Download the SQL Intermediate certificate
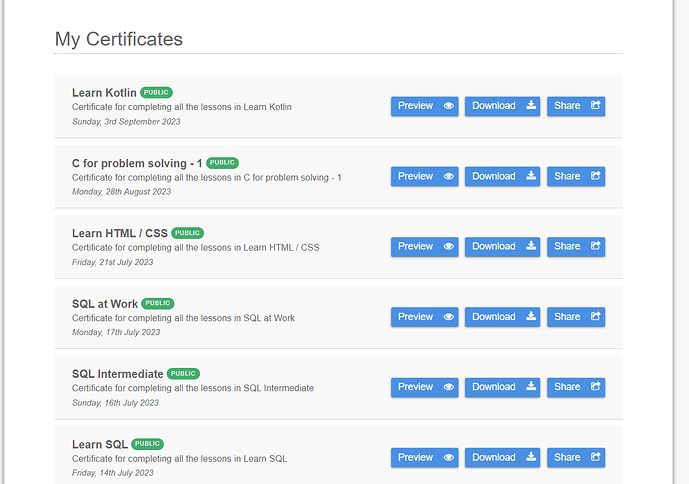The width and height of the screenshot is (689, 484). 502,387
